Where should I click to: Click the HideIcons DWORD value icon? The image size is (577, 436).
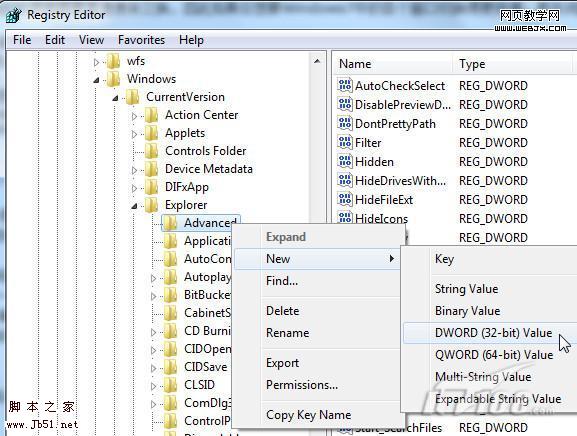click(x=345, y=218)
